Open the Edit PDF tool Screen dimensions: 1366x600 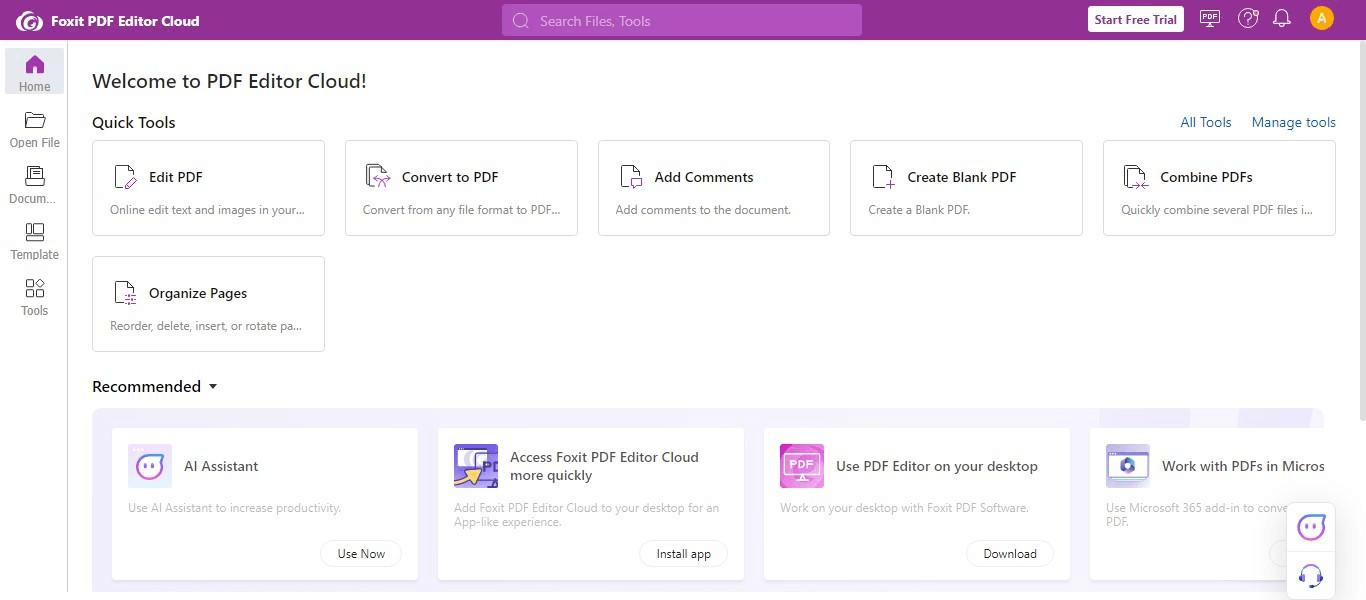coord(208,188)
